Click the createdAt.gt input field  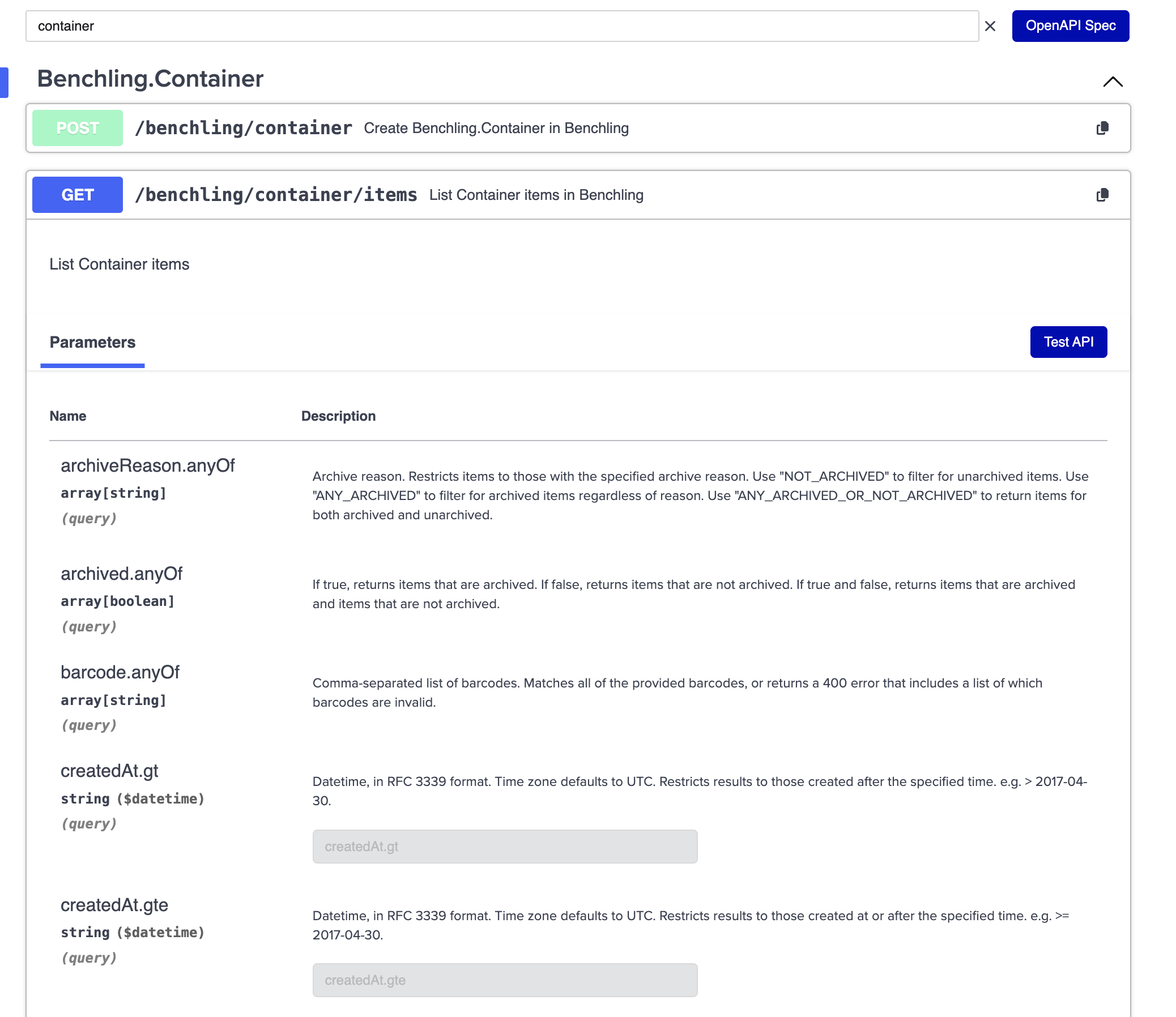click(505, 847)
